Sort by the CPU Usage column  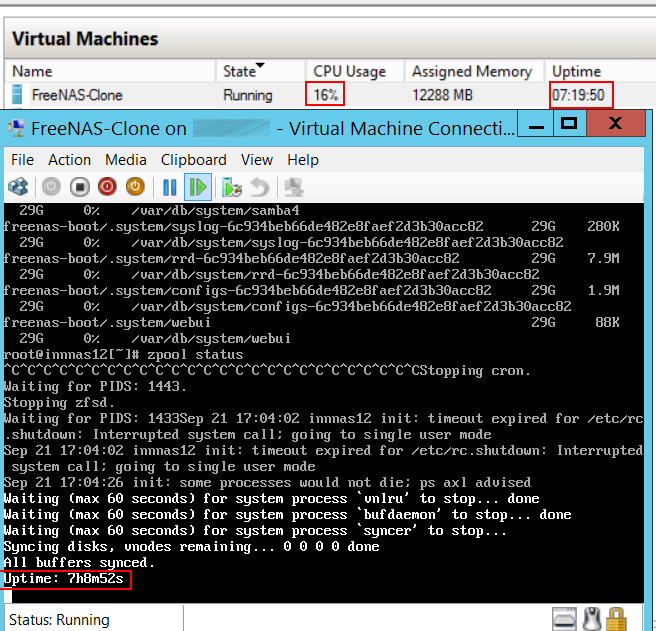[x=355, y=71]
